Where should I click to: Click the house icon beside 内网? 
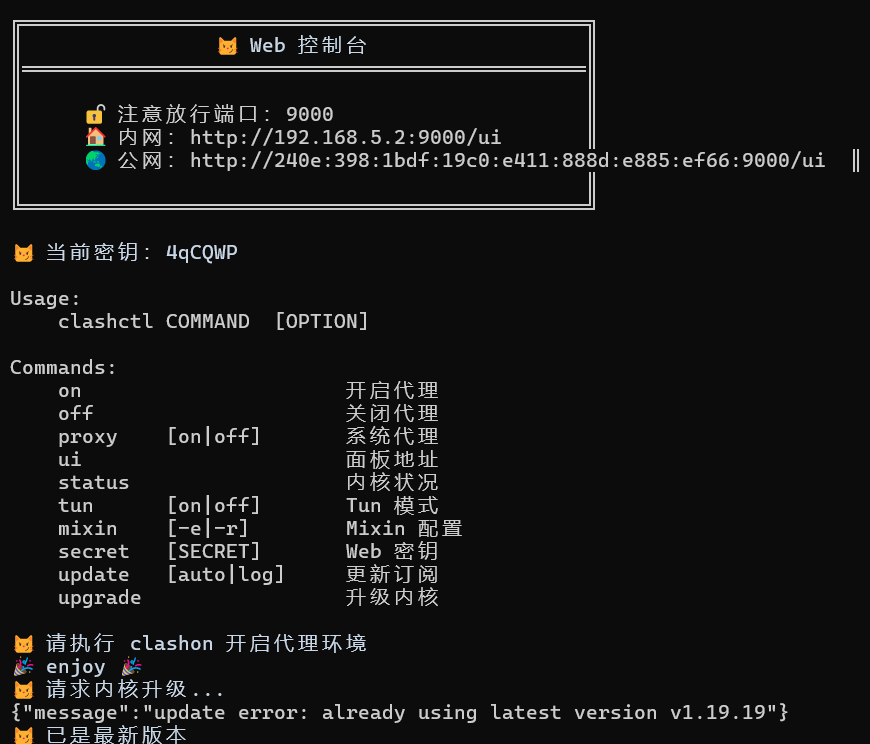[95, 137]
